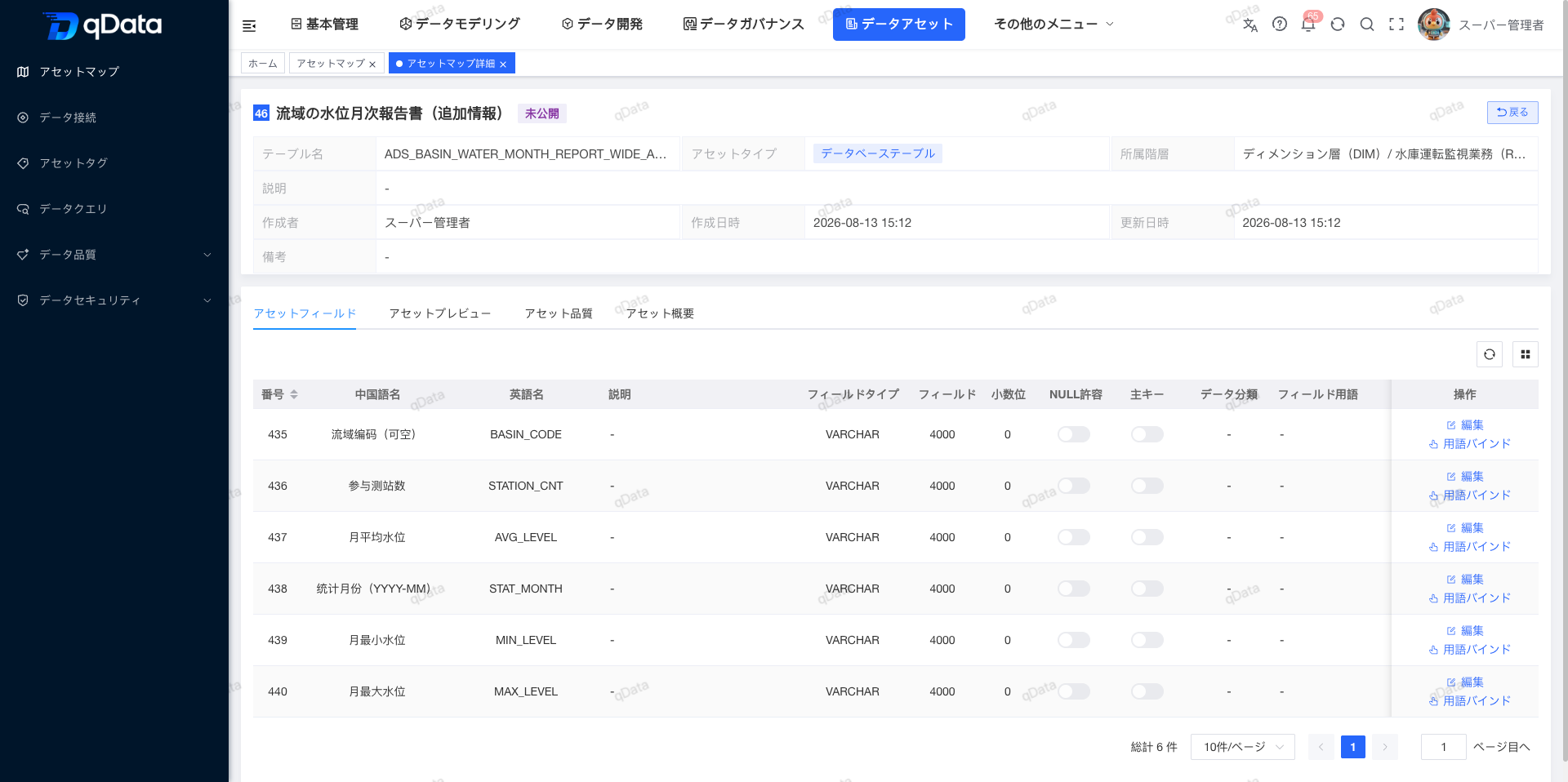Bind term for MIN_LEVEL row
Screen dimensions: 1568x782
click(1470, 650)
